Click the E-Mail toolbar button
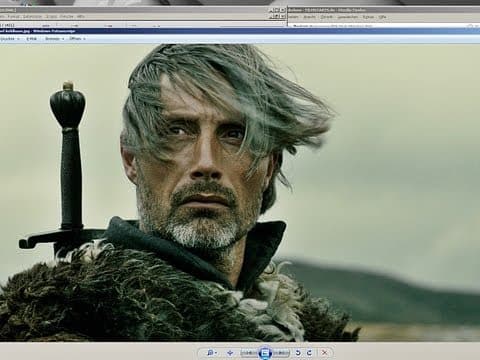480x360 pixels. [x=32, y=39]
